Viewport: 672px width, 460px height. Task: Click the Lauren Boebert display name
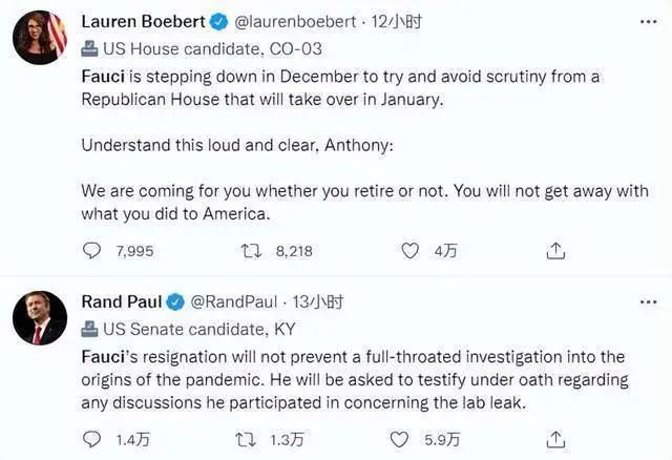[140, 23]
